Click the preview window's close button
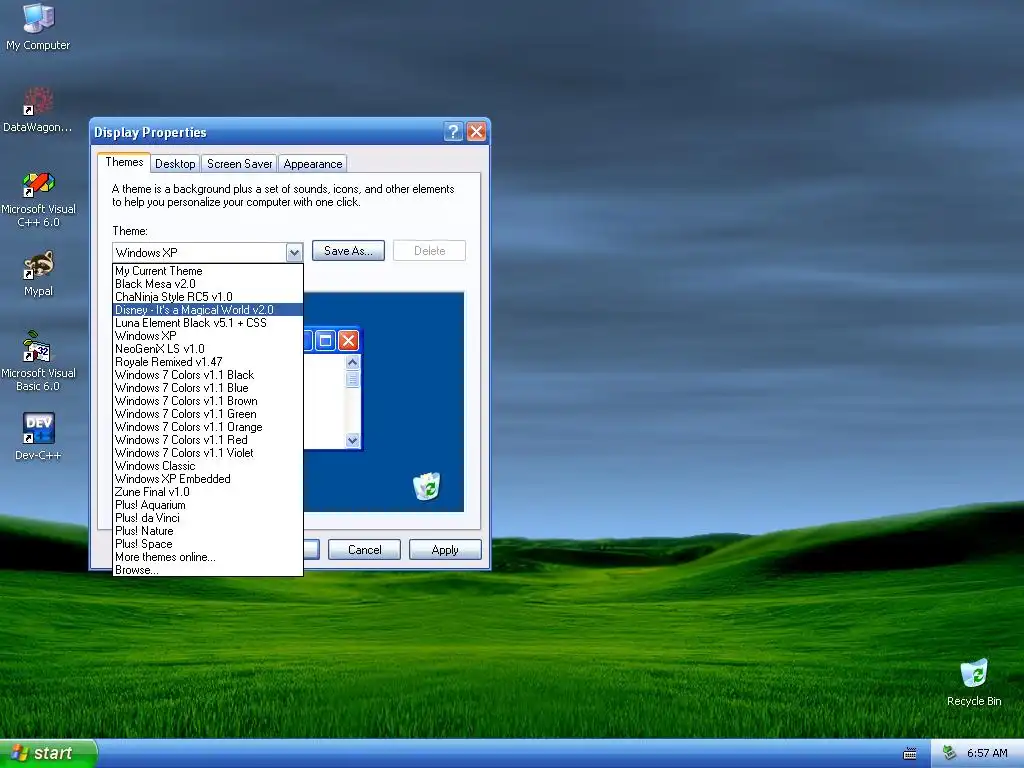Screen dimensions: 1024x768 349,340
